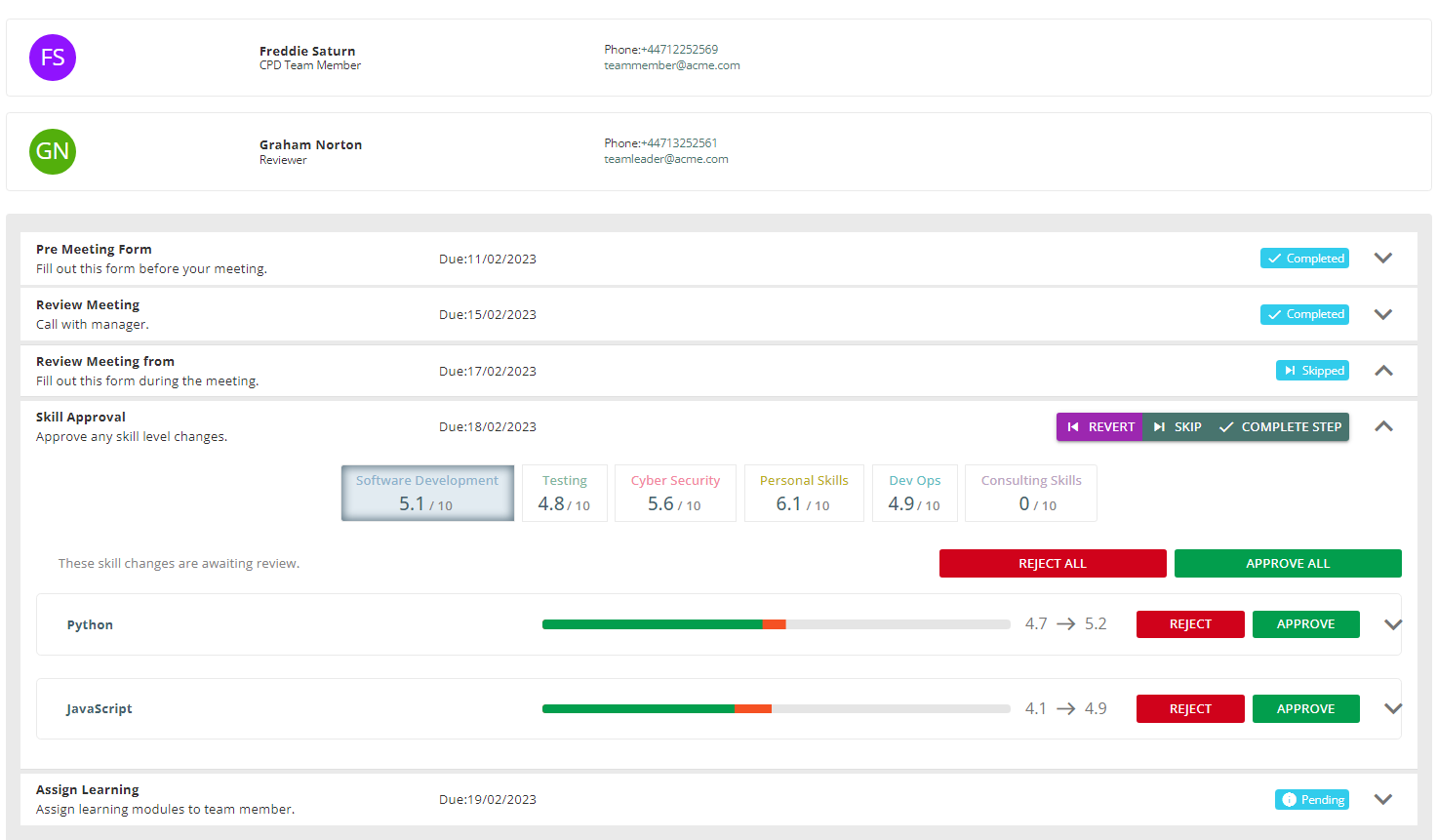Click the Revert step button
The image size is (1437, 840).
point(1099,427)
